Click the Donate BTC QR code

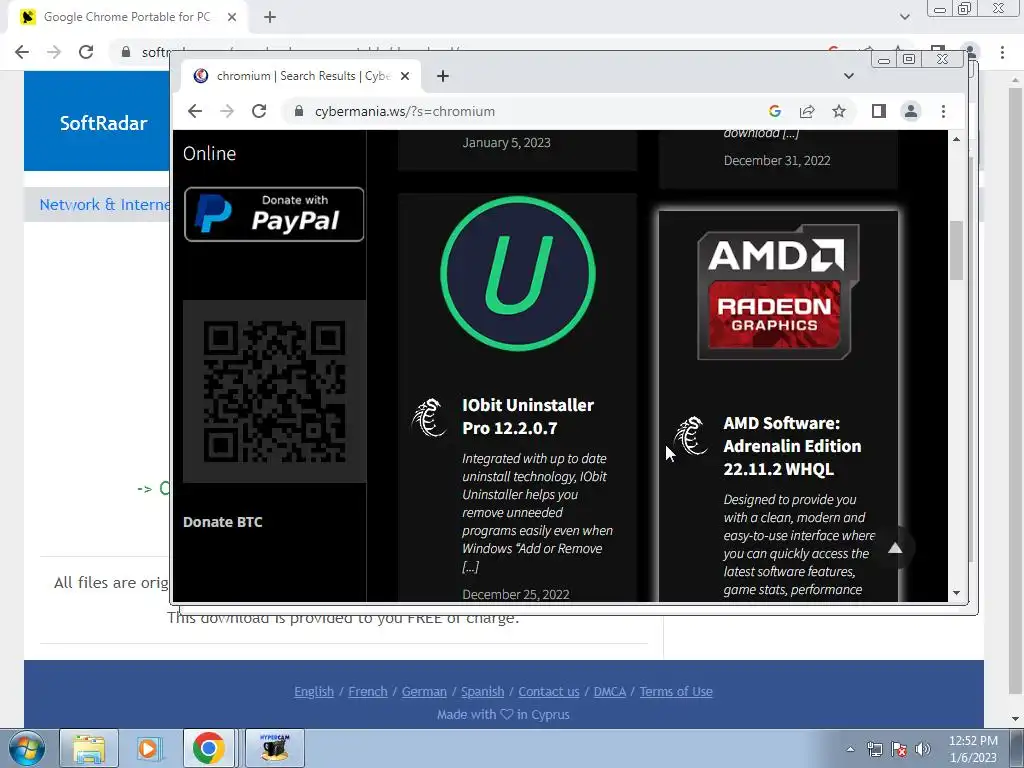click(x=274, y=391)
